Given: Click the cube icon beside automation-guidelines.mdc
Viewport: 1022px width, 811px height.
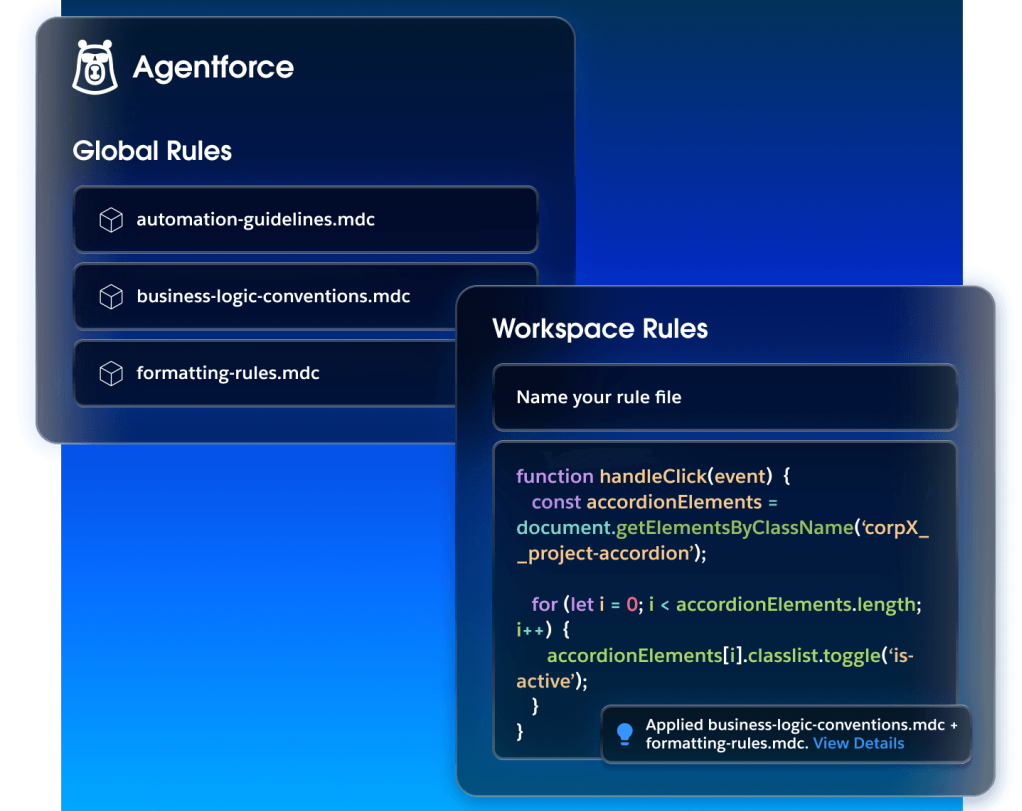Looking at the screenshot, I should point(111,220).
